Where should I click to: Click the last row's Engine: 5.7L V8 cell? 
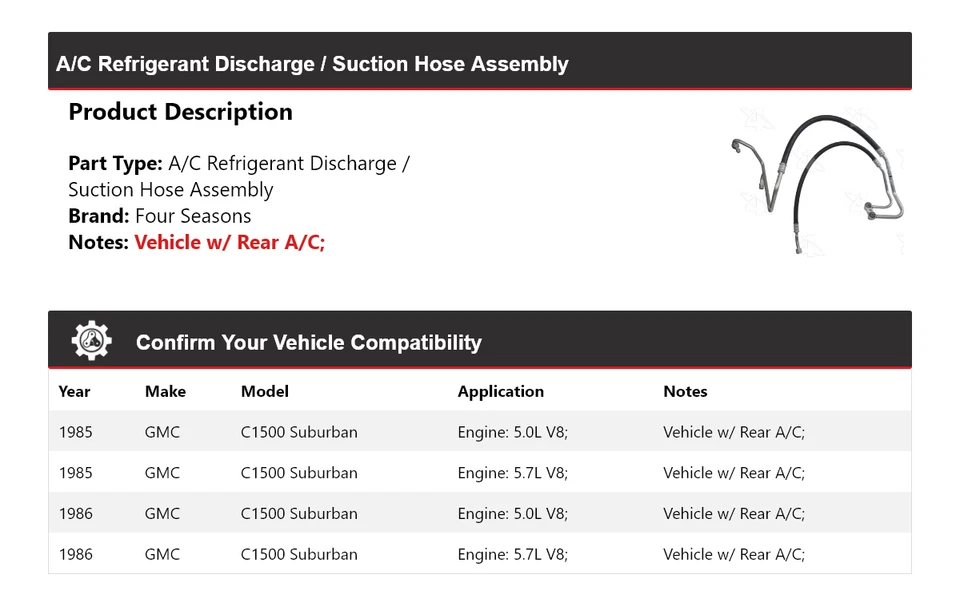pos(512,554)
